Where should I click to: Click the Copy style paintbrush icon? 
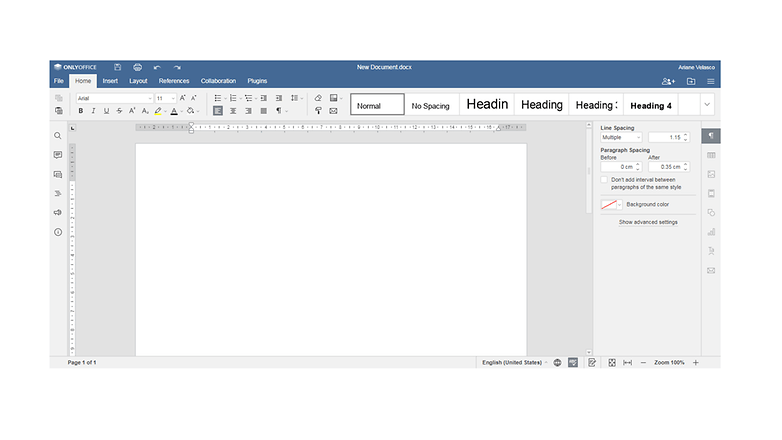coord(318,111)
